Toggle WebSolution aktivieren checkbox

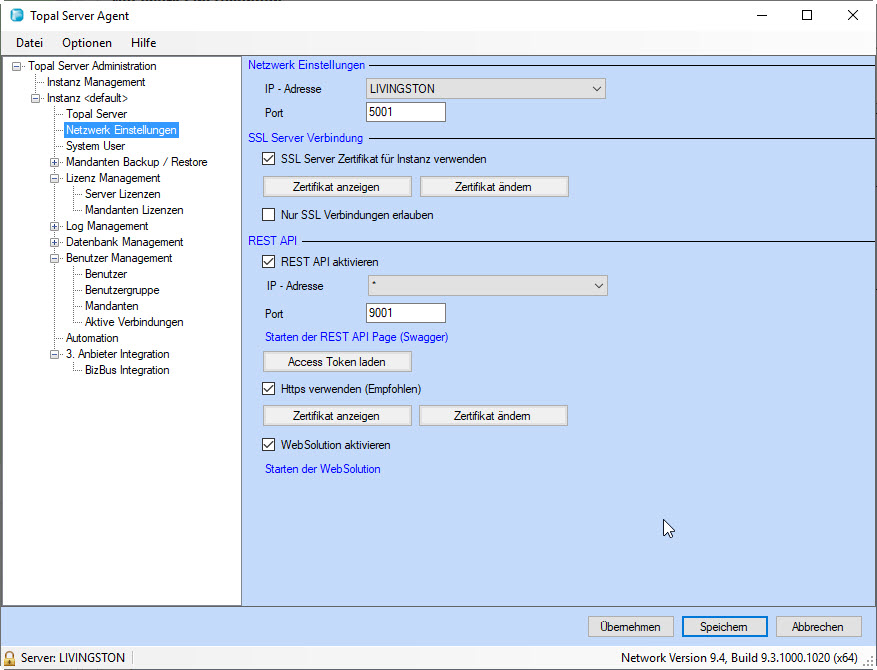point(268,445)
